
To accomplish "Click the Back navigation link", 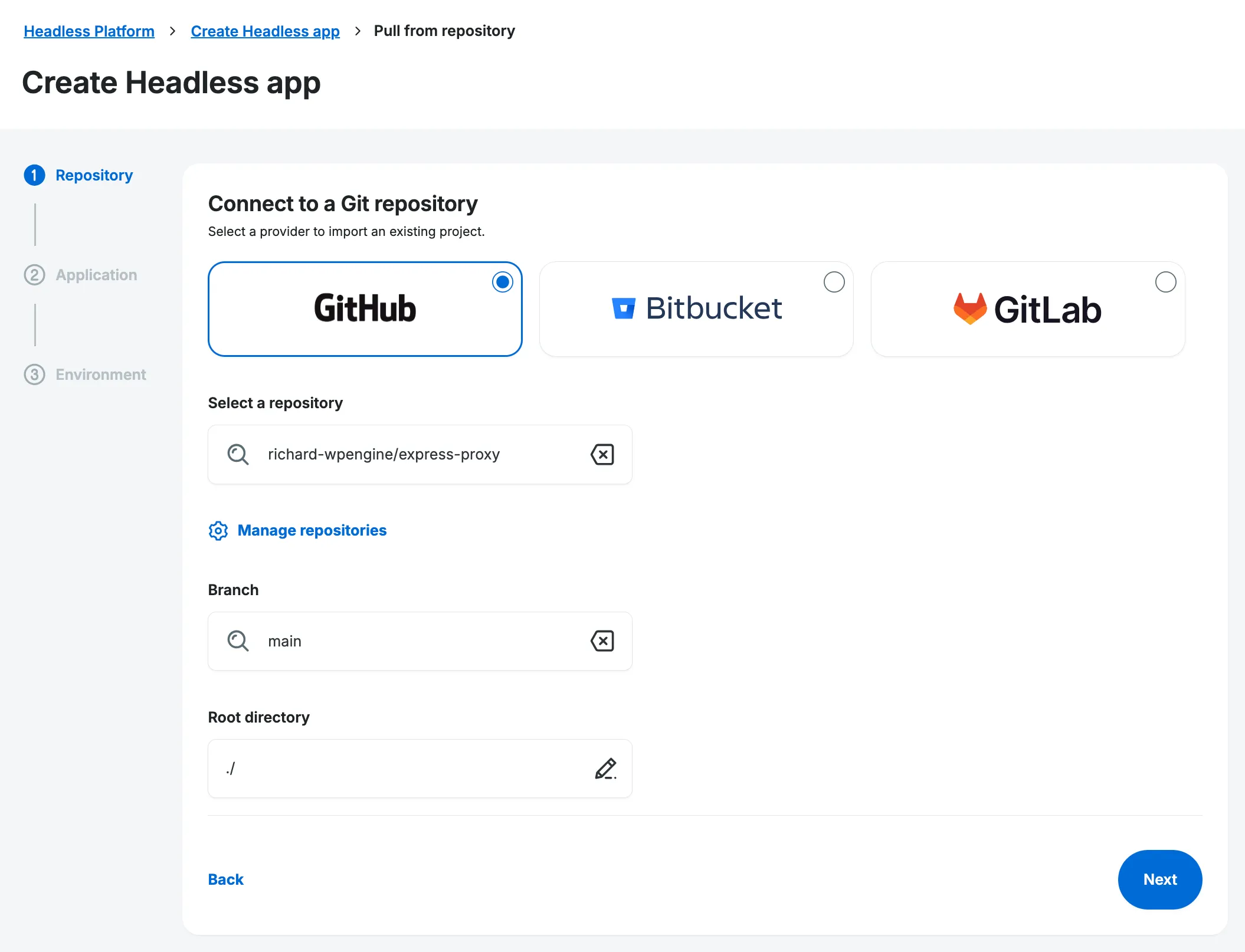I will tap(225, 879).
